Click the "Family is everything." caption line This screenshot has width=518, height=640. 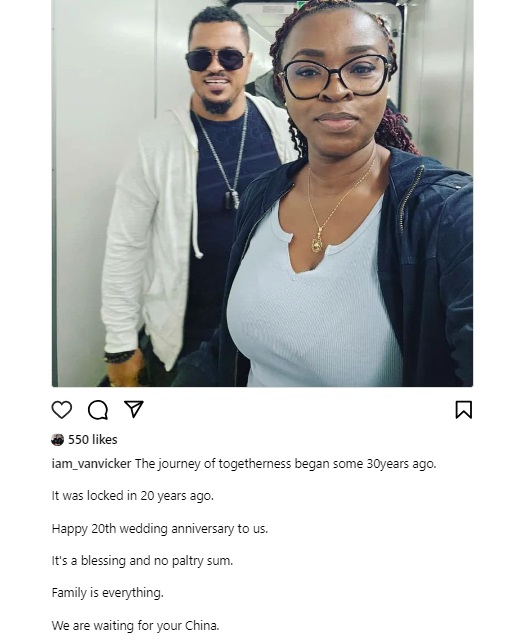pyautogui.click(x=107, y=593)
